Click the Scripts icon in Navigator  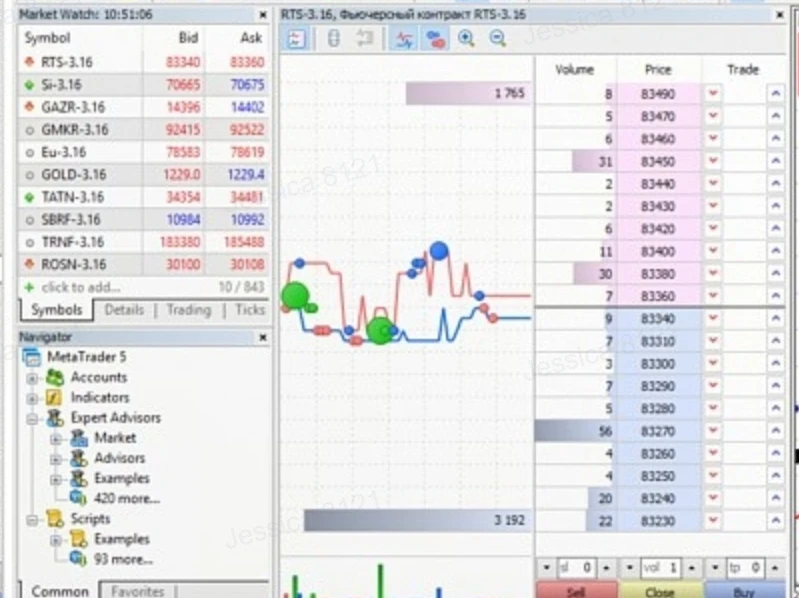pos(55,519)
